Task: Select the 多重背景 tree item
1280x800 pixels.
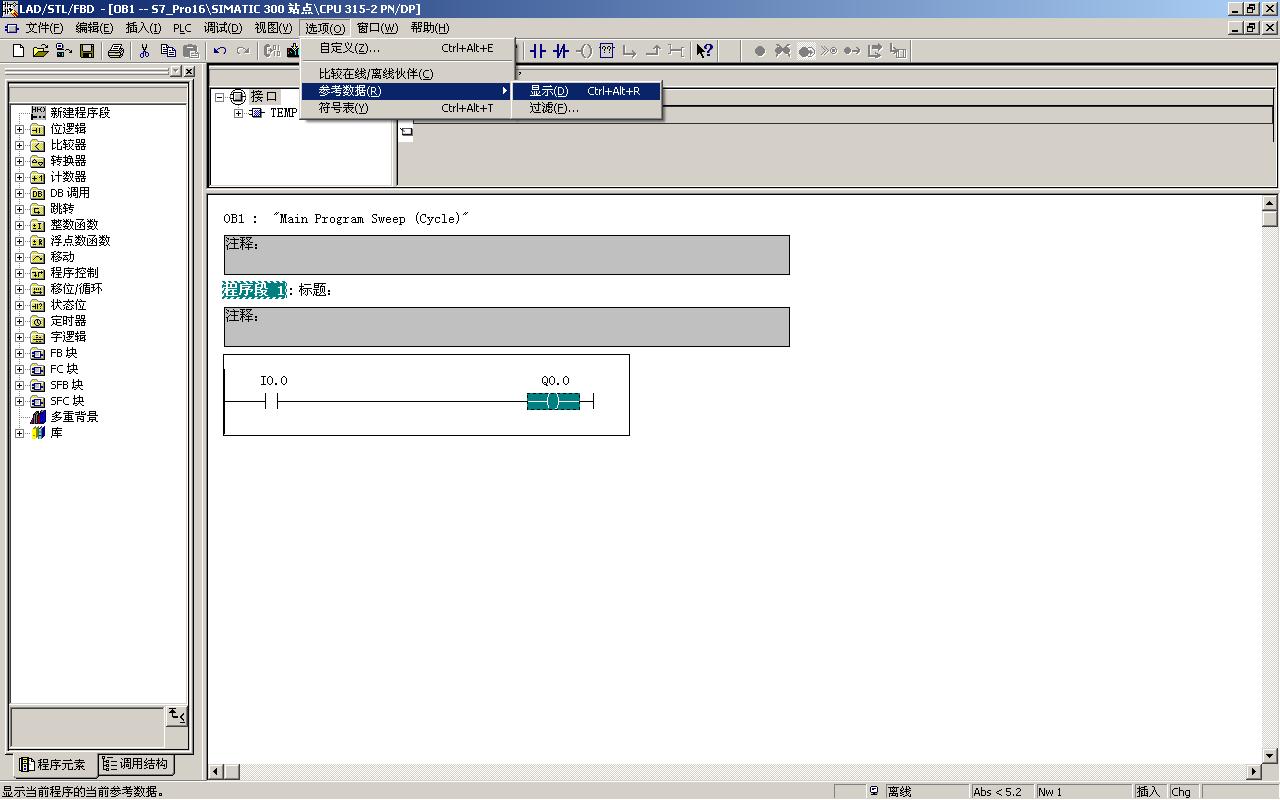Action: (74, 417)
